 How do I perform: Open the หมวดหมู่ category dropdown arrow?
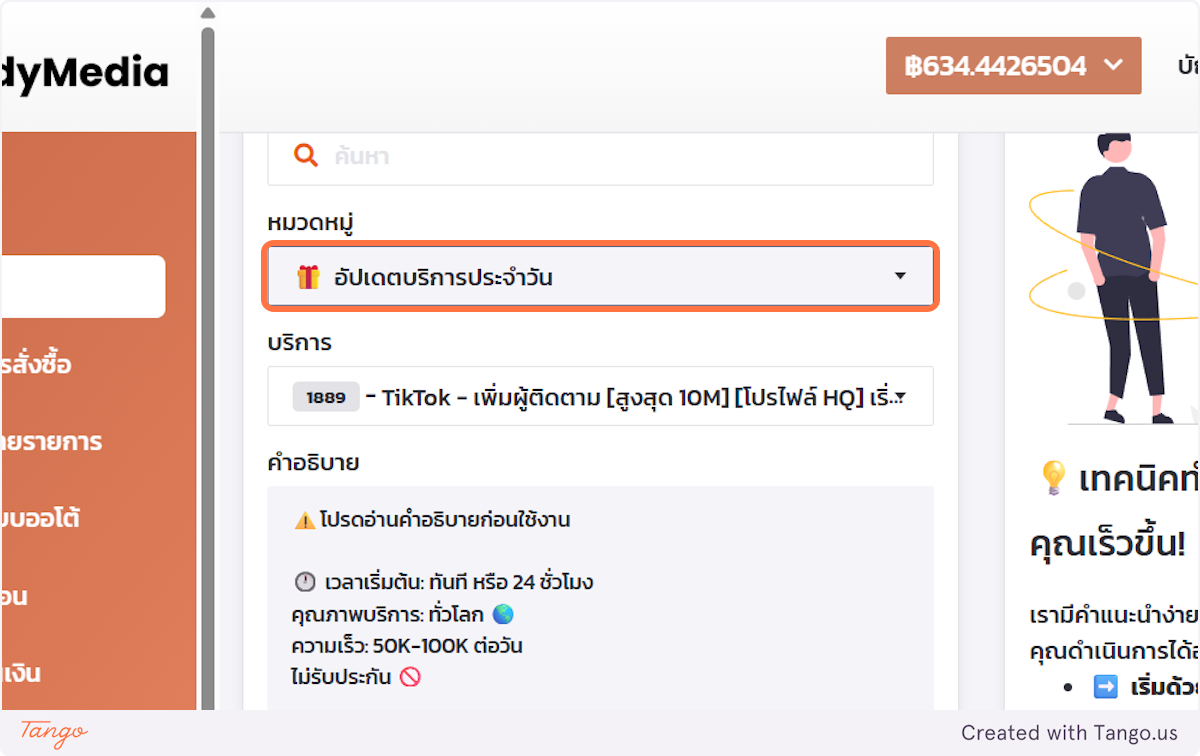[x=900, y=276]
